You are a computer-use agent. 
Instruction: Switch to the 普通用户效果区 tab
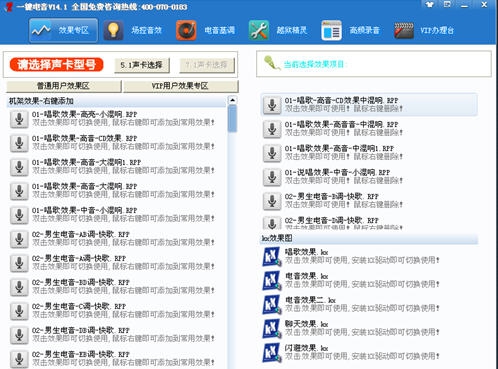(63, 86)
